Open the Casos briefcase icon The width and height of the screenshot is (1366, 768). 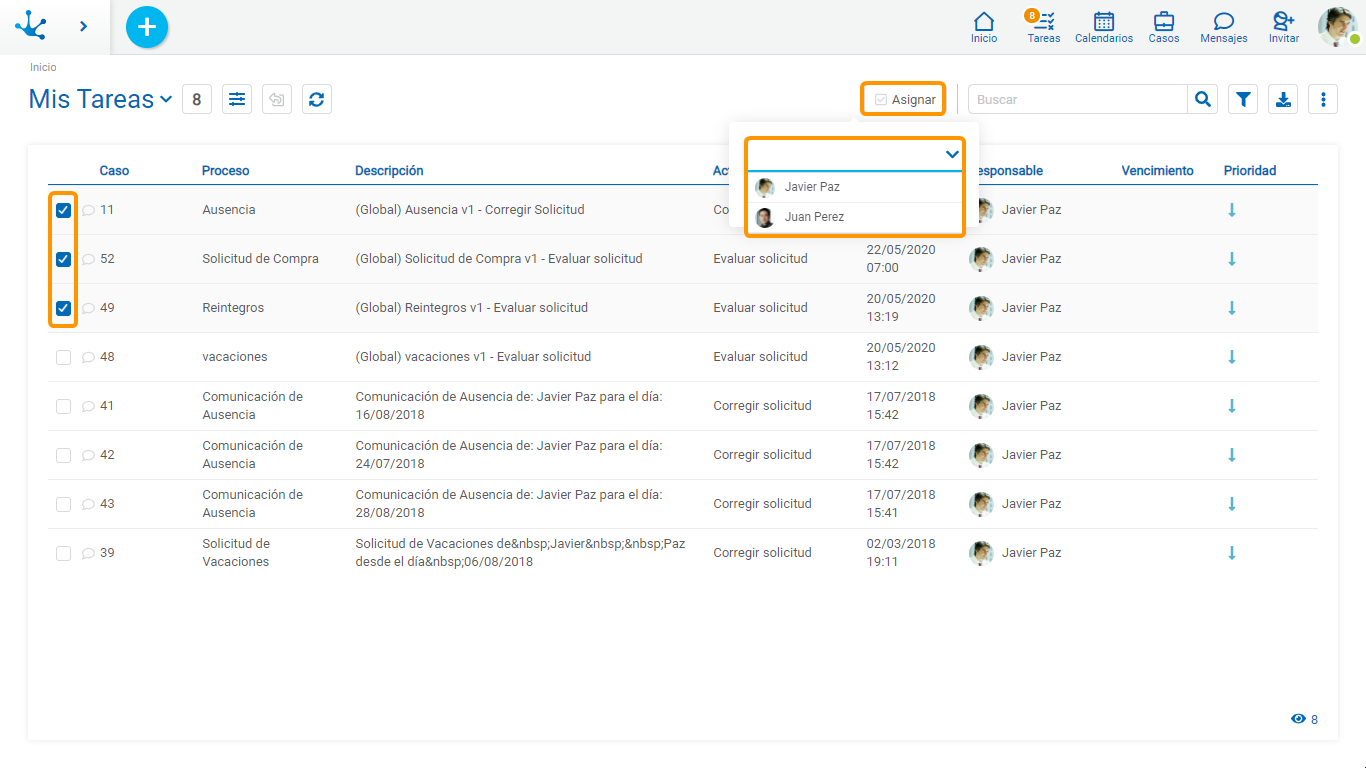1163,22
